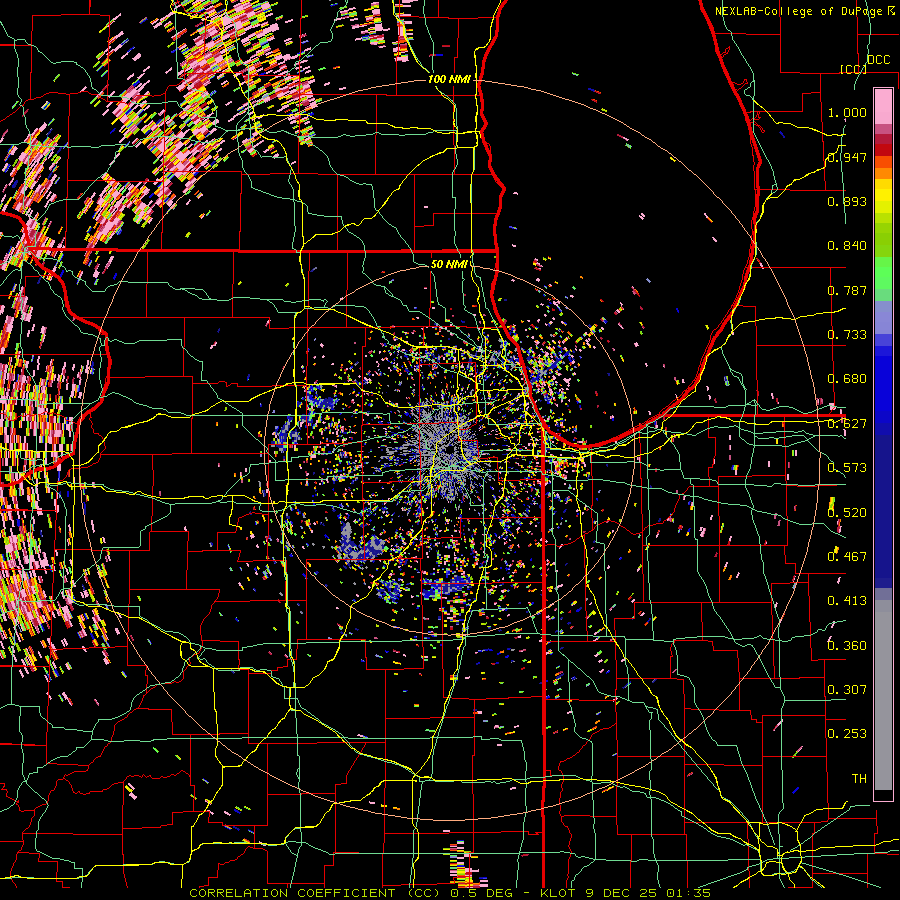
Task: Click the TH threshold label on the scale
Action: [x=859, y=778]
